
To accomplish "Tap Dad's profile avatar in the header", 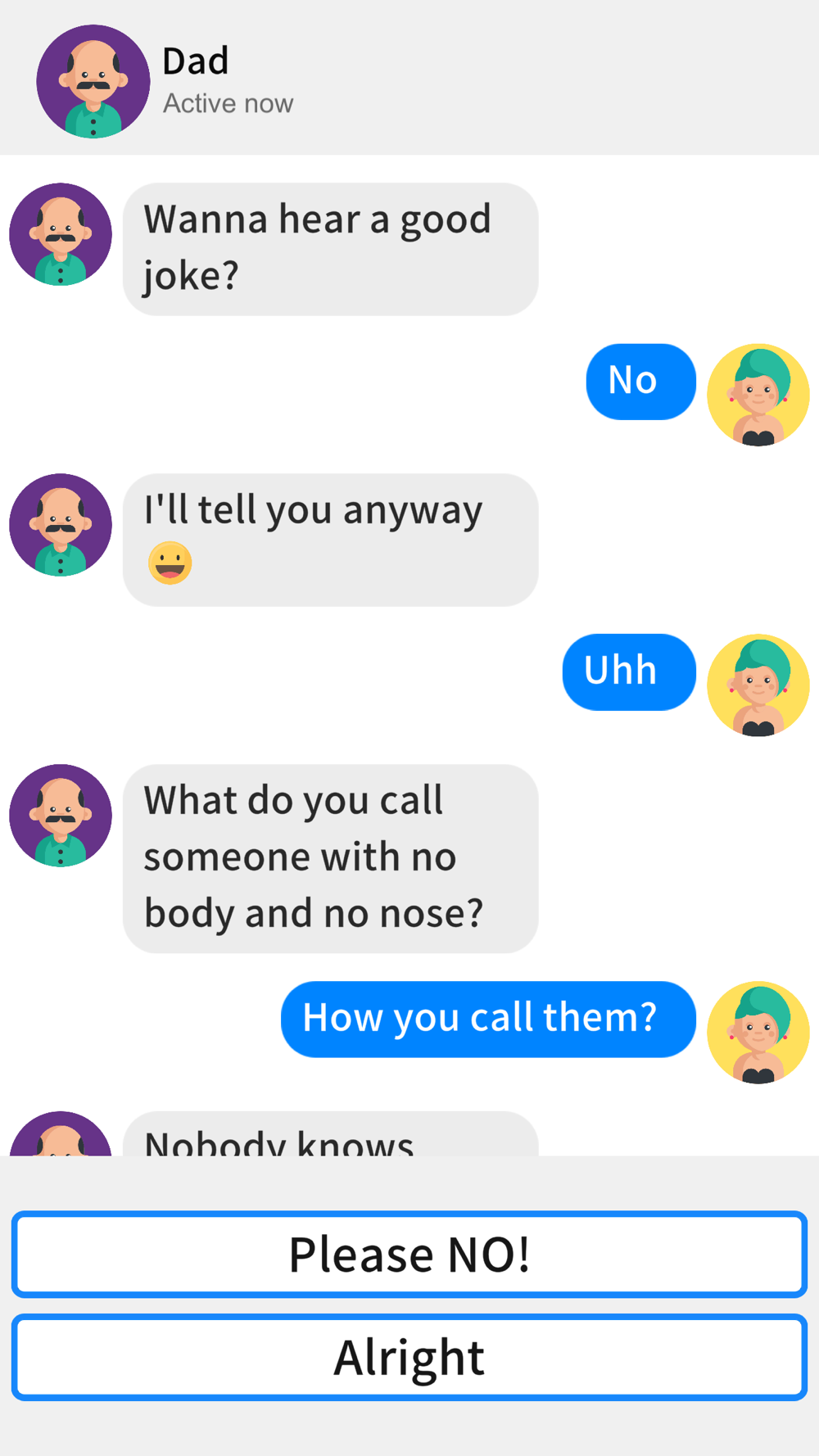I will click(93, 81).
